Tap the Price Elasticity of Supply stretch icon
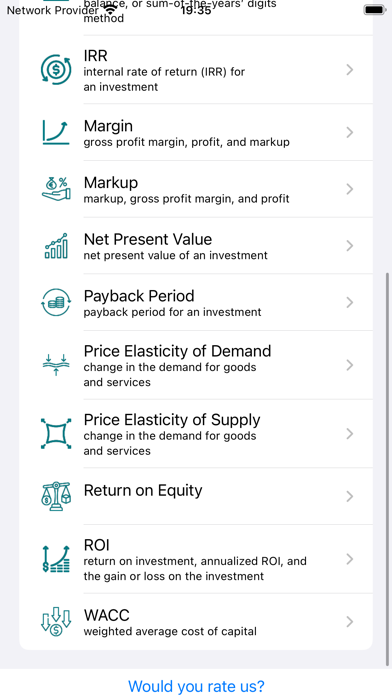The height and width of the screenshot is (696, 392). point(56,433)
